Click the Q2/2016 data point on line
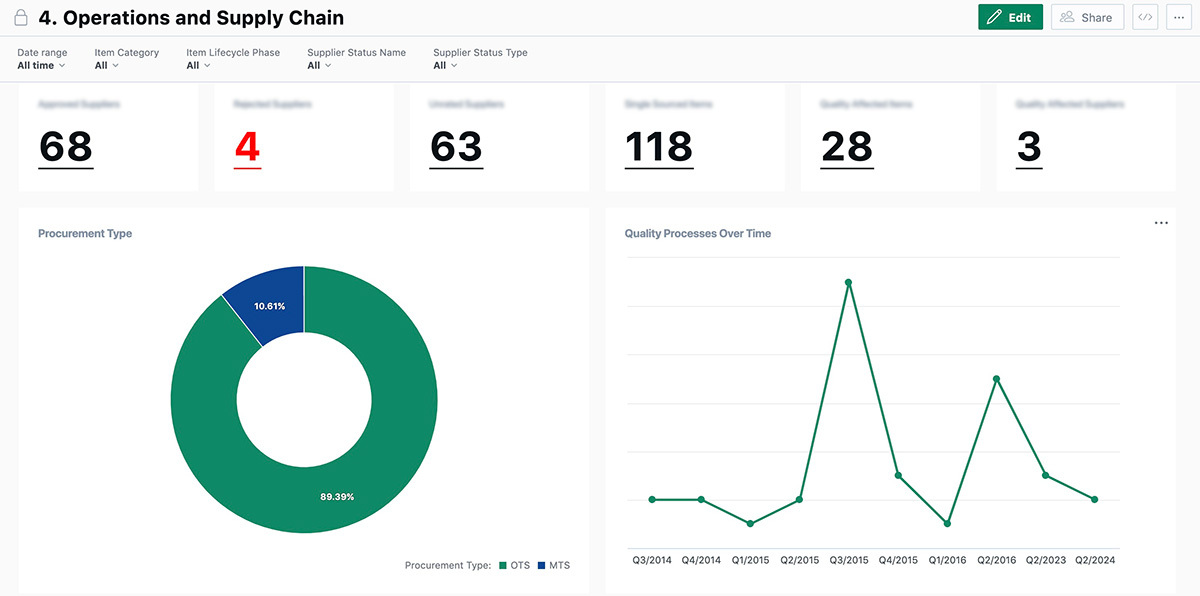Screen dimensions: 1200x596 (x=996, y=379)
